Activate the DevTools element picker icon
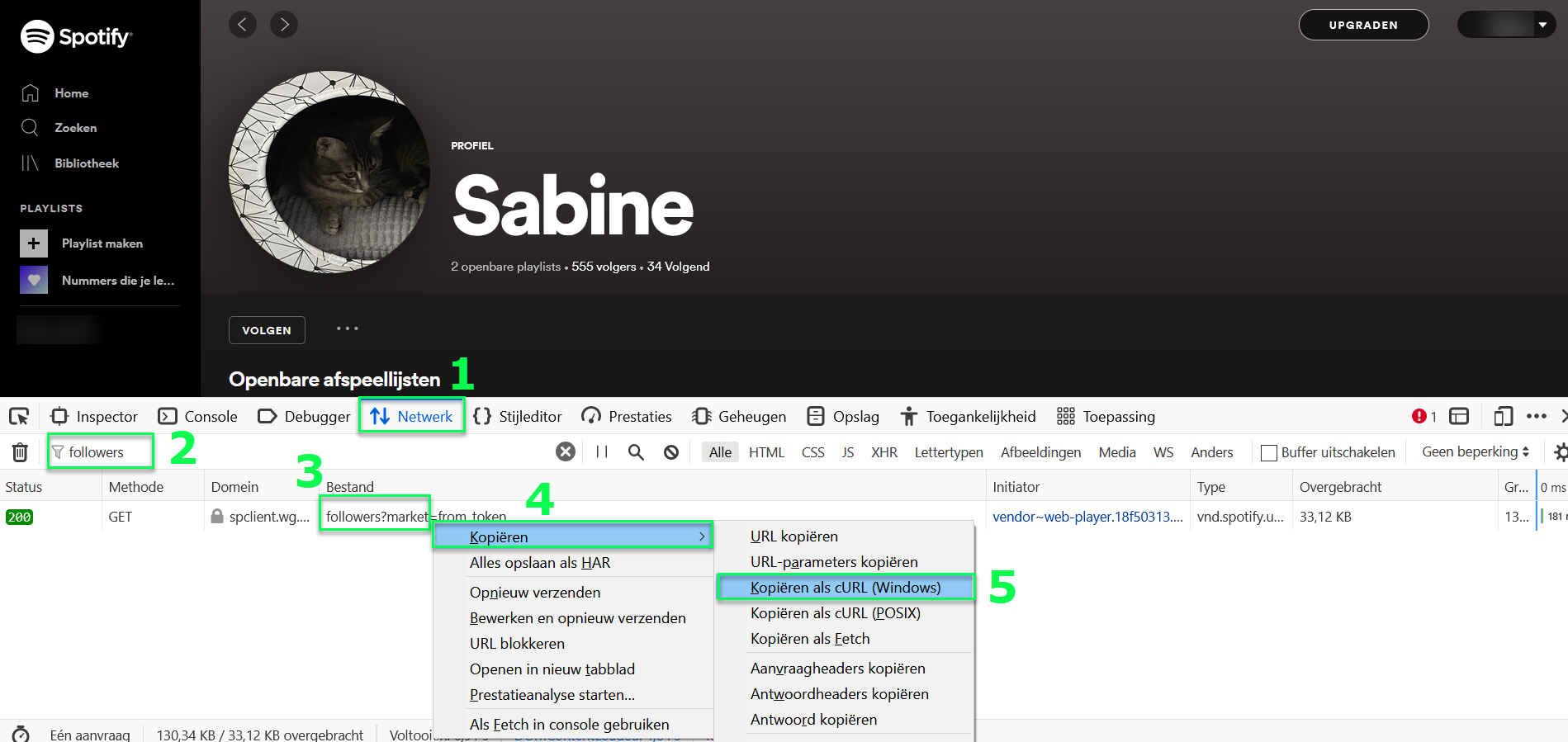This screenshot has height=742, width=1568. click(19, 416)
